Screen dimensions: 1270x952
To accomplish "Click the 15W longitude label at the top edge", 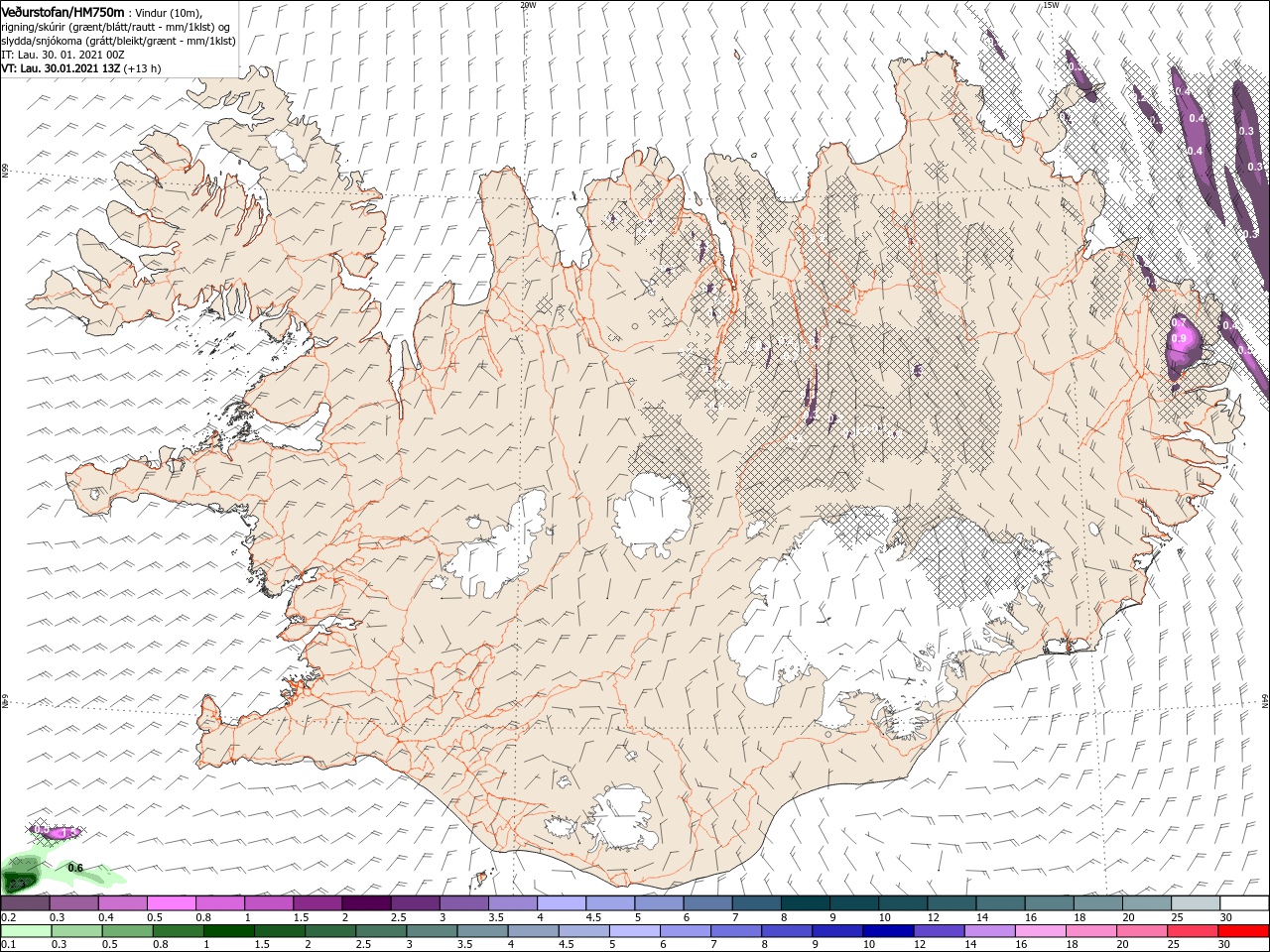I will click(x=1051, y=5).
